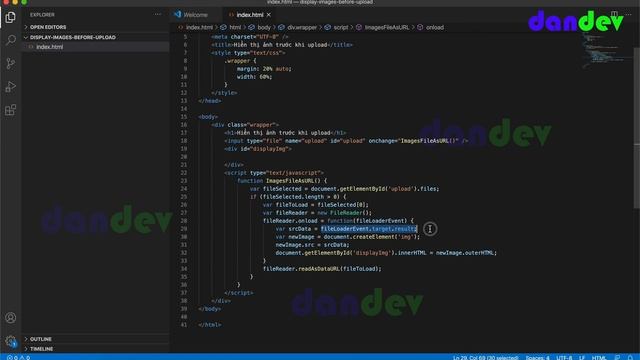Click the EXPLORER panel title
The height and width of the screenshot is (360, 640).
(42, 15)
